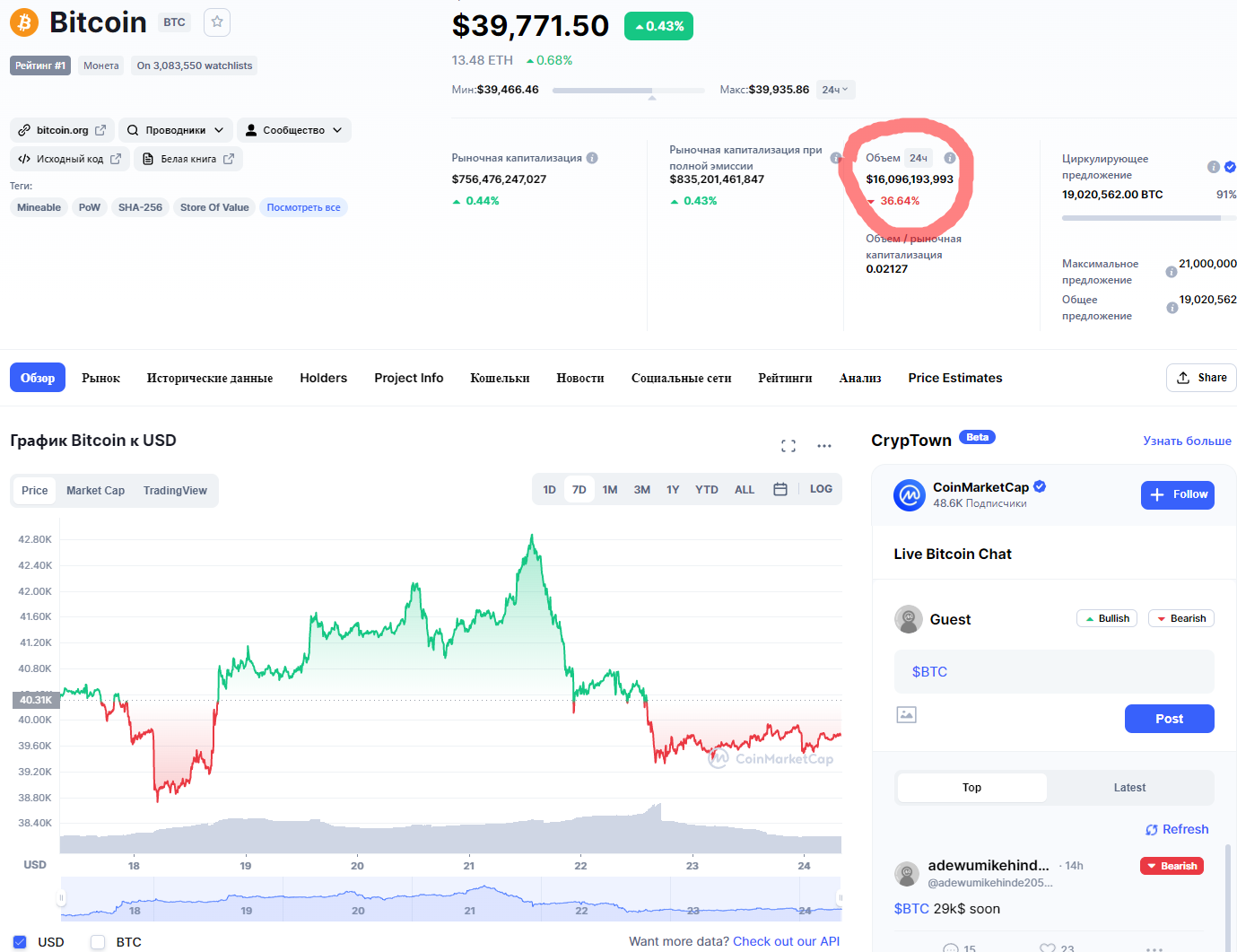Screen dimensions: 1237x952
Task: Click the star watchlist icon beside Bitcoin
Action: coord(217,22)
